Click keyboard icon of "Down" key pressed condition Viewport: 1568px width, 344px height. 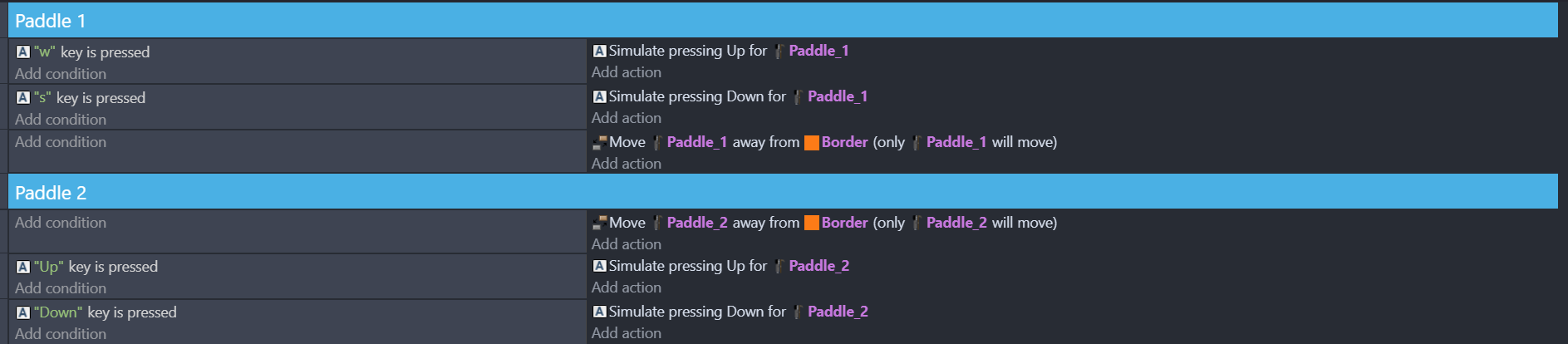point(22,312)
